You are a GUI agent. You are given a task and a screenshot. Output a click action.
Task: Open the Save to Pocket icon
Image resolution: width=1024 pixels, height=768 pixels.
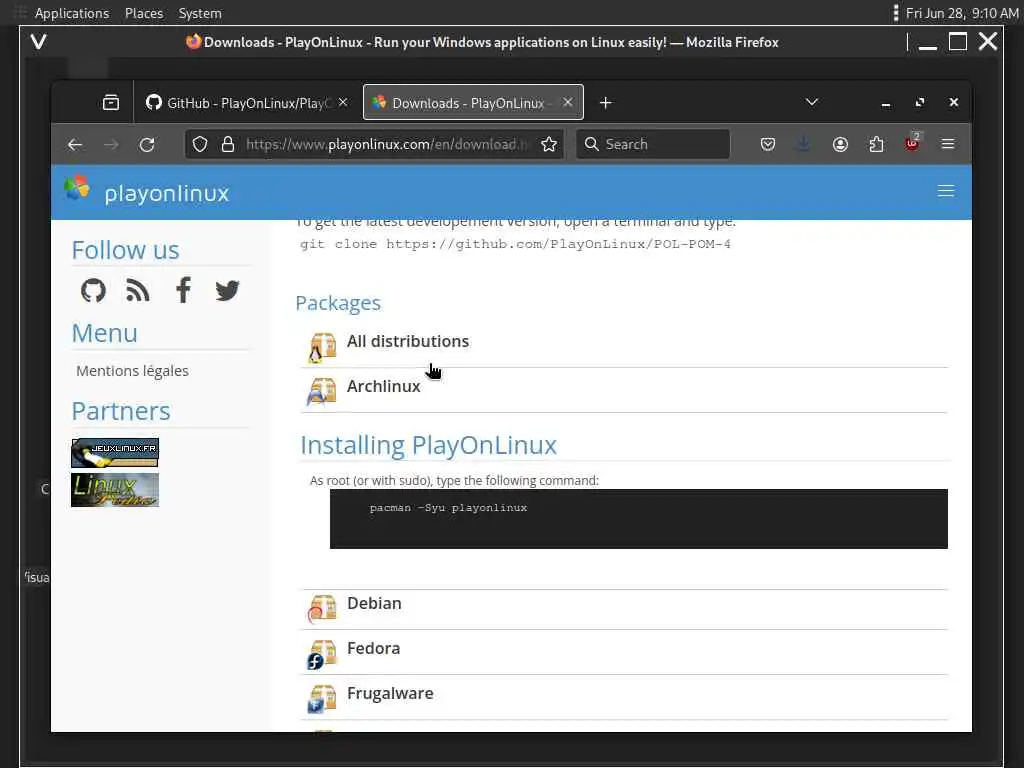coord(768,144)
